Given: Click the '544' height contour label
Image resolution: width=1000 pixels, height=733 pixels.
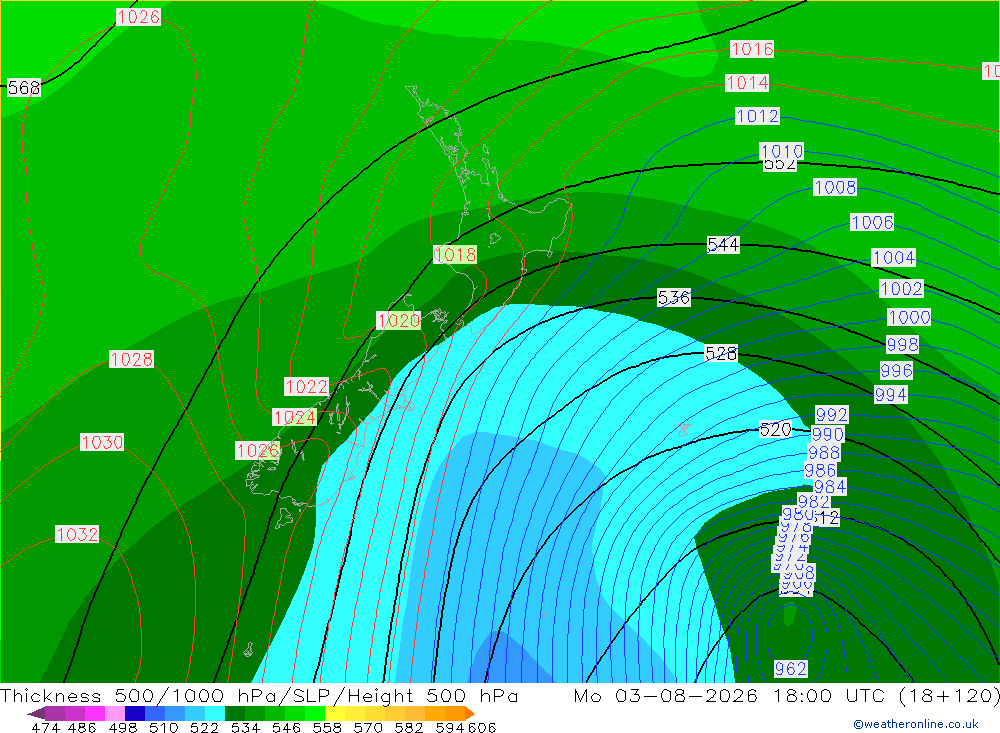Looking at the screenshot, I should (x=723, y=244).
